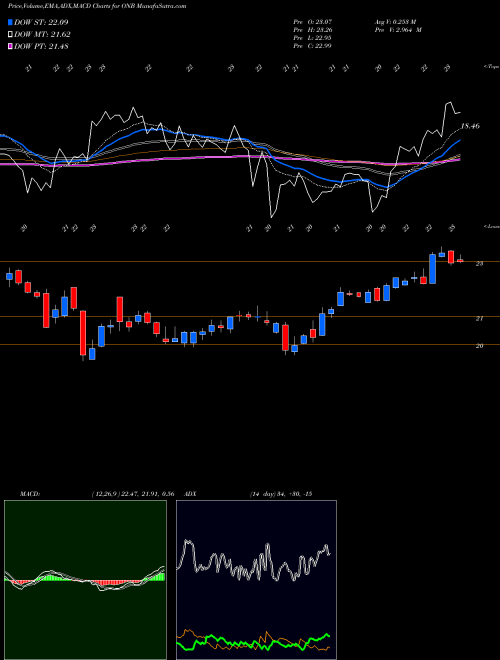Click the 'MACD:' panel heading

pyautogui.click(x=30, y=494)
